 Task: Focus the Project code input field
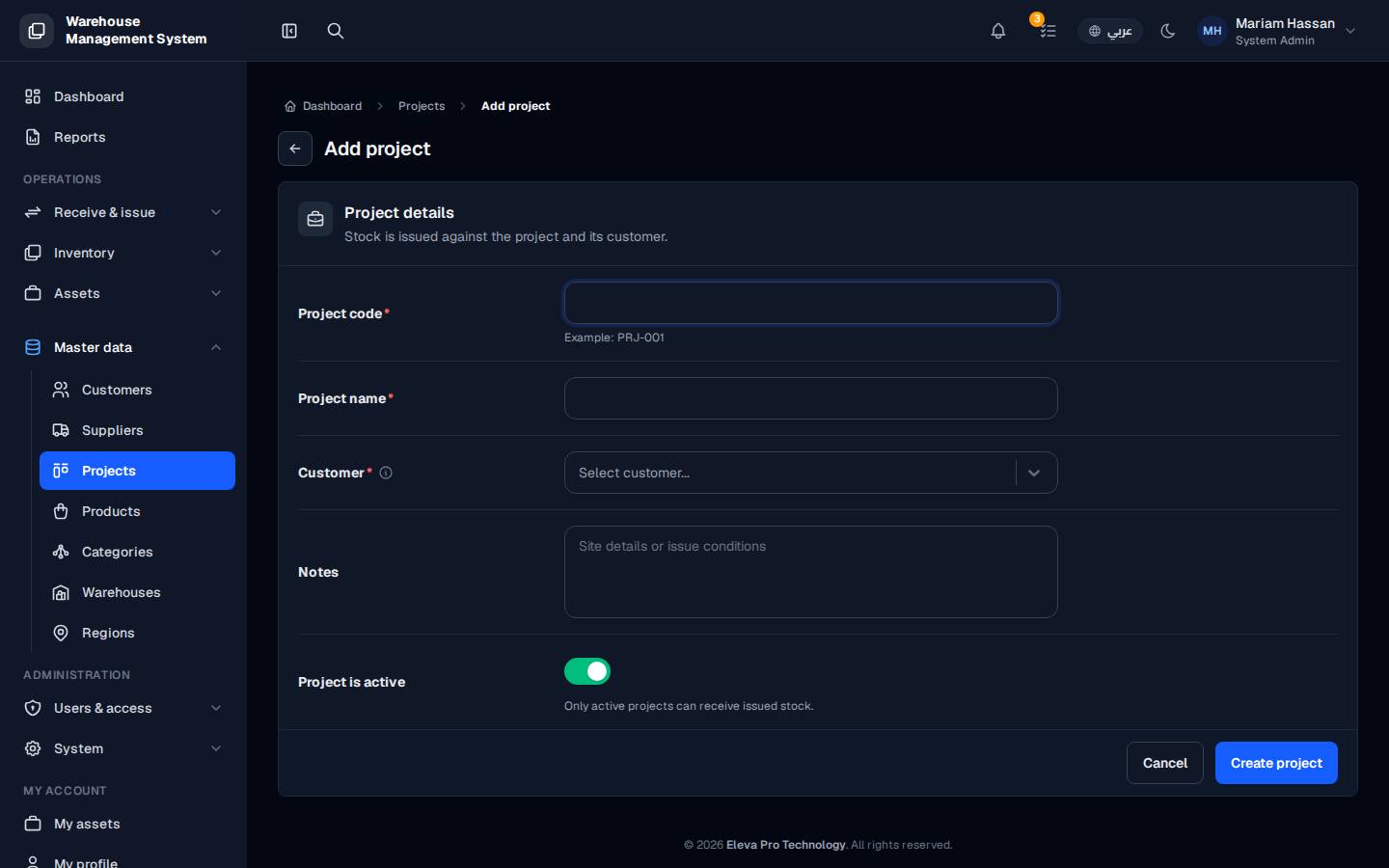[x=811, y=303]
